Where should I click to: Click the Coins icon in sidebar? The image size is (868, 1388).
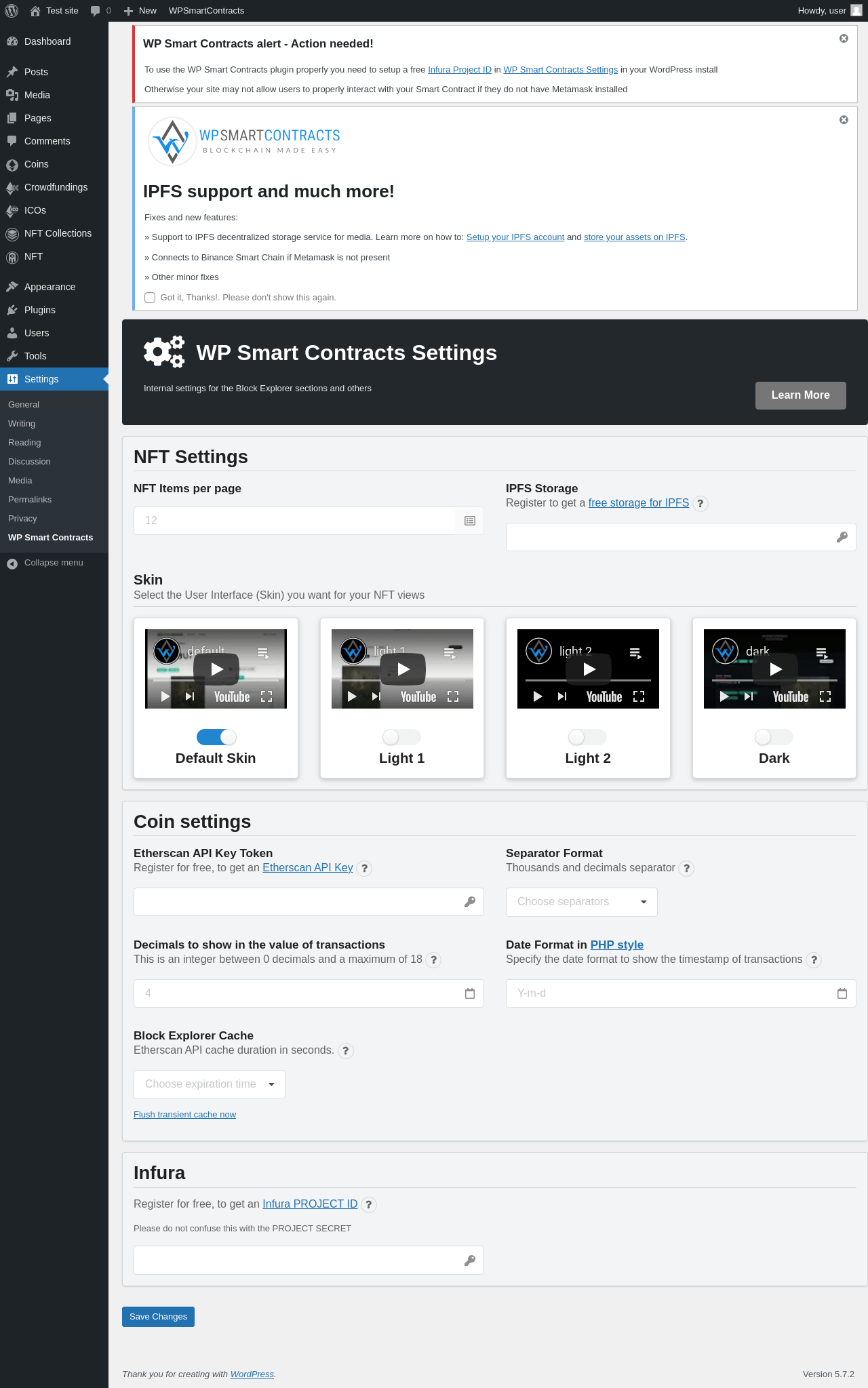12,164
